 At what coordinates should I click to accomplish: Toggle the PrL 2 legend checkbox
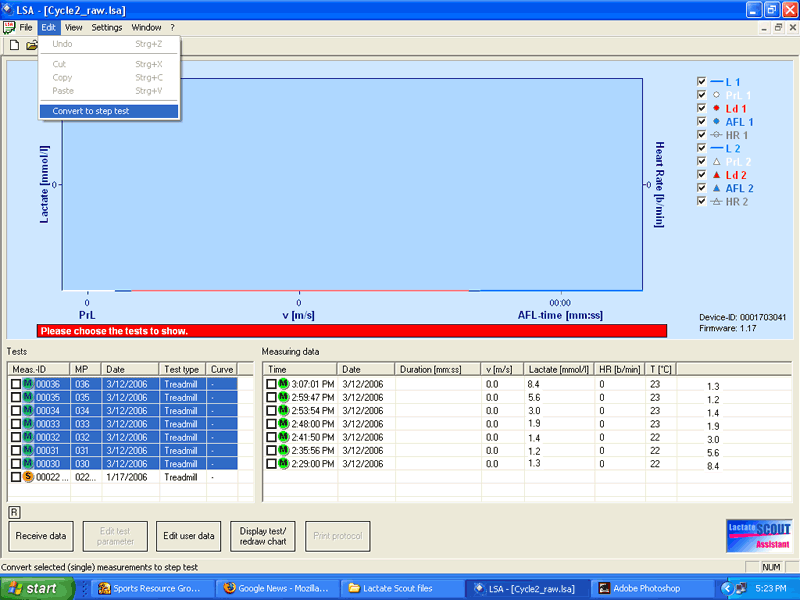(702, 161)
